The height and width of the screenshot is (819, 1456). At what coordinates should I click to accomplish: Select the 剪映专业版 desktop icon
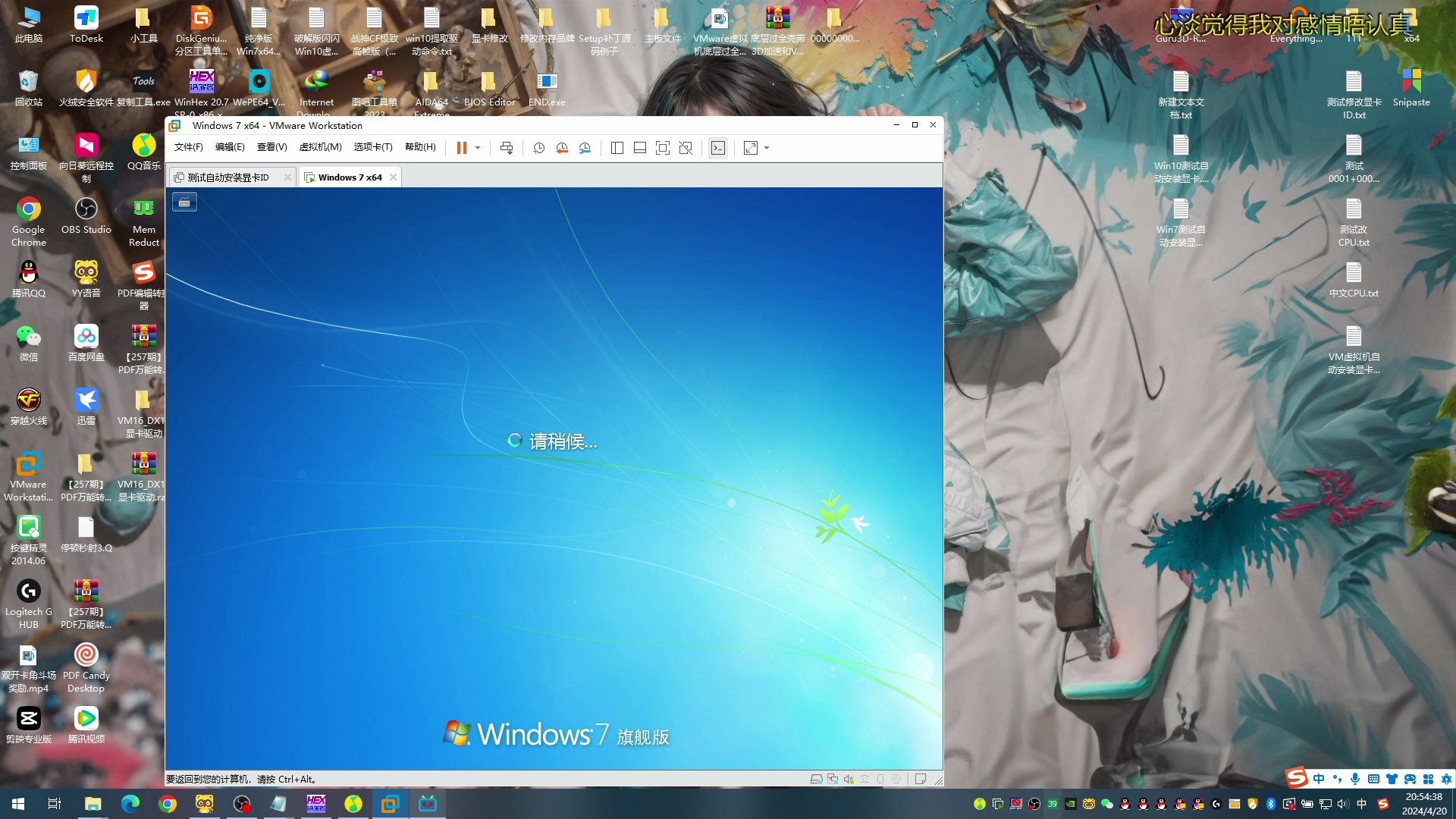pos(29,726)
